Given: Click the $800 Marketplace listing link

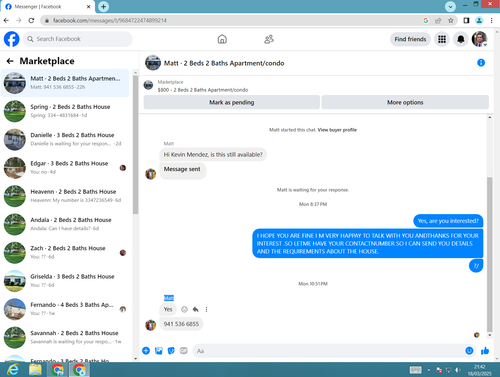Looking at the screenshot, I should tap(203, 90).
